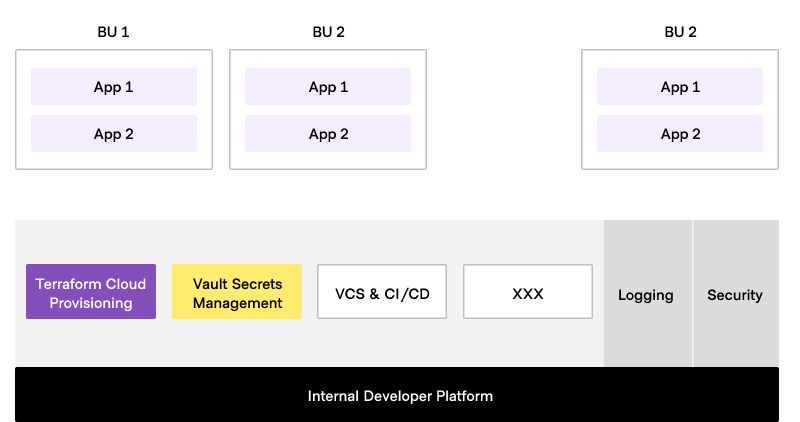Click the gap between rightmost BU 2's apps
Screen dimensions: 800x422
[x=680, y=110]
